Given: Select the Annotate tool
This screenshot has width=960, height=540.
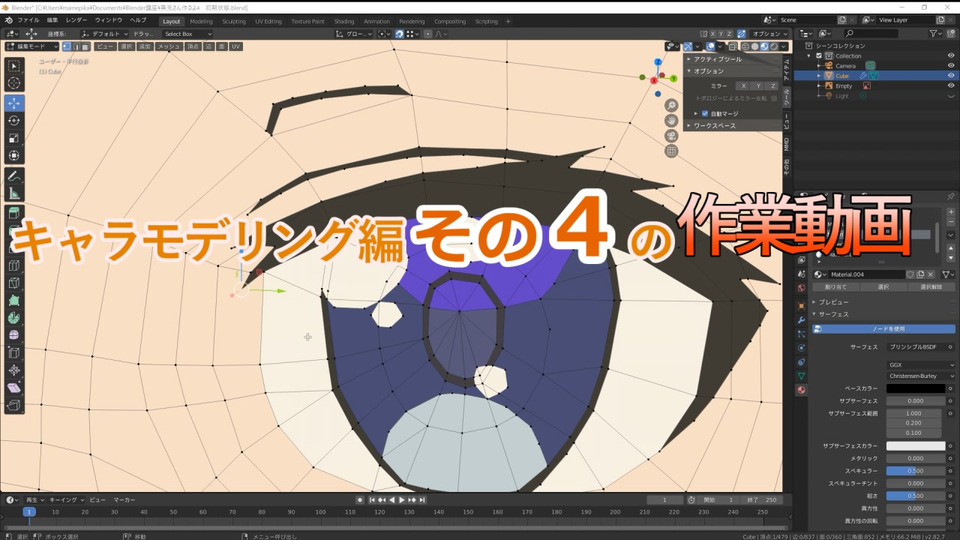Looking at the screenshot, I should 14,176.
